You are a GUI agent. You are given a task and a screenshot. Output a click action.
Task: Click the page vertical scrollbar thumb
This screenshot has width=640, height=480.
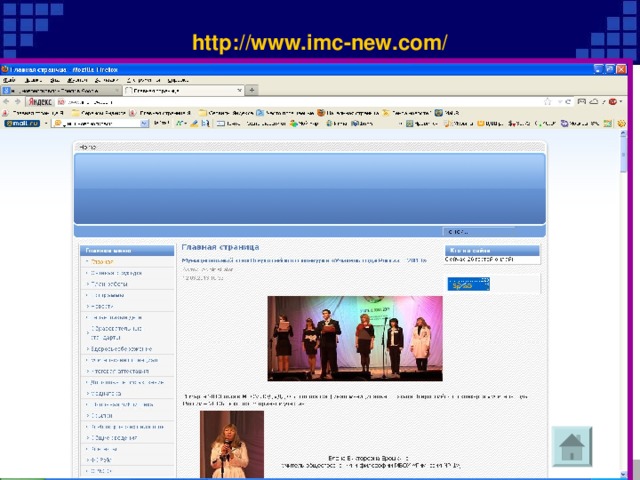tap(623, 153)
